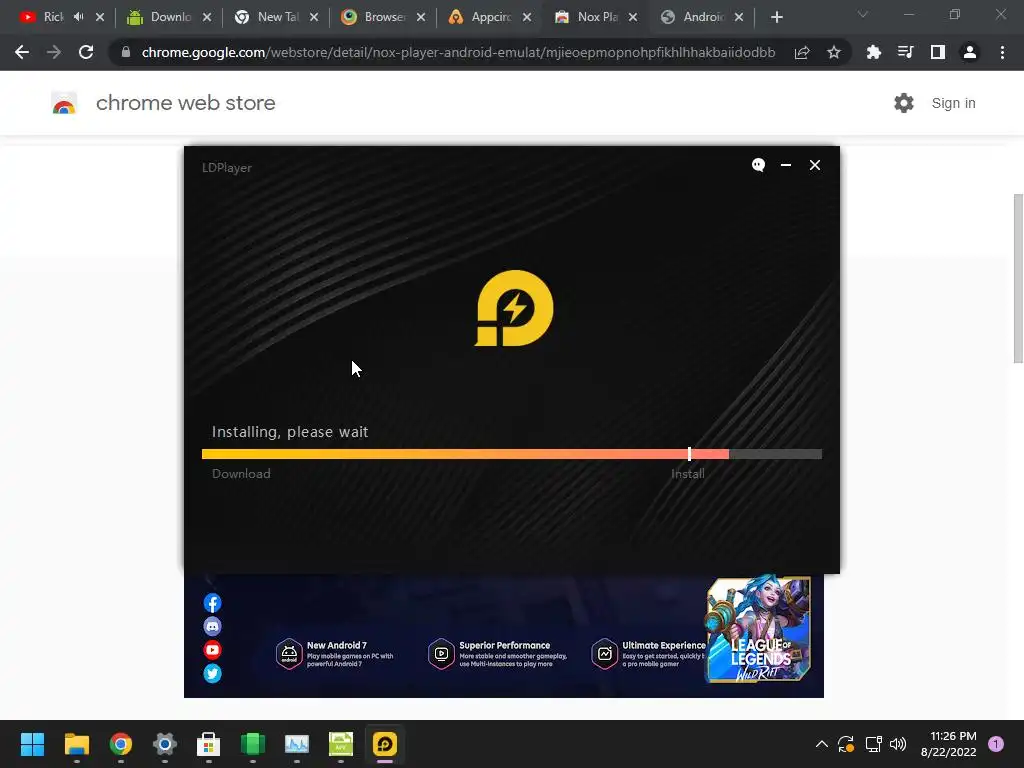The width and height of the screenshot is (1024, 768).
Task: Open the YouTube icon in the banner
Action: pos(212,650)
